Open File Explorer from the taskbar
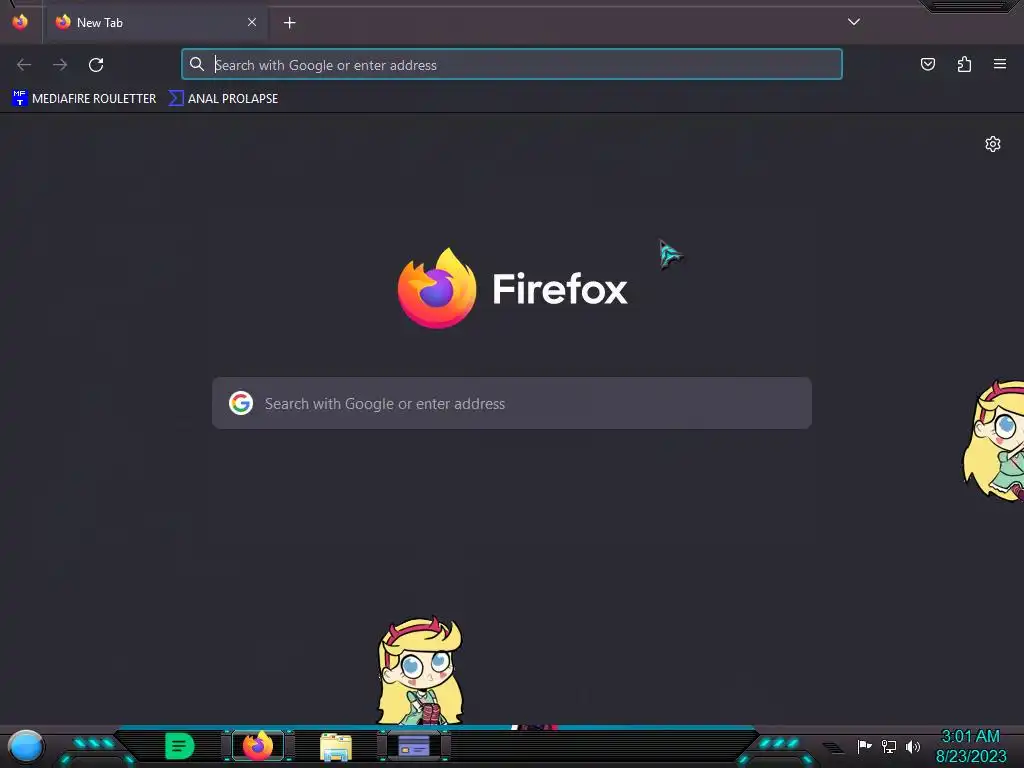 [336, 747]
